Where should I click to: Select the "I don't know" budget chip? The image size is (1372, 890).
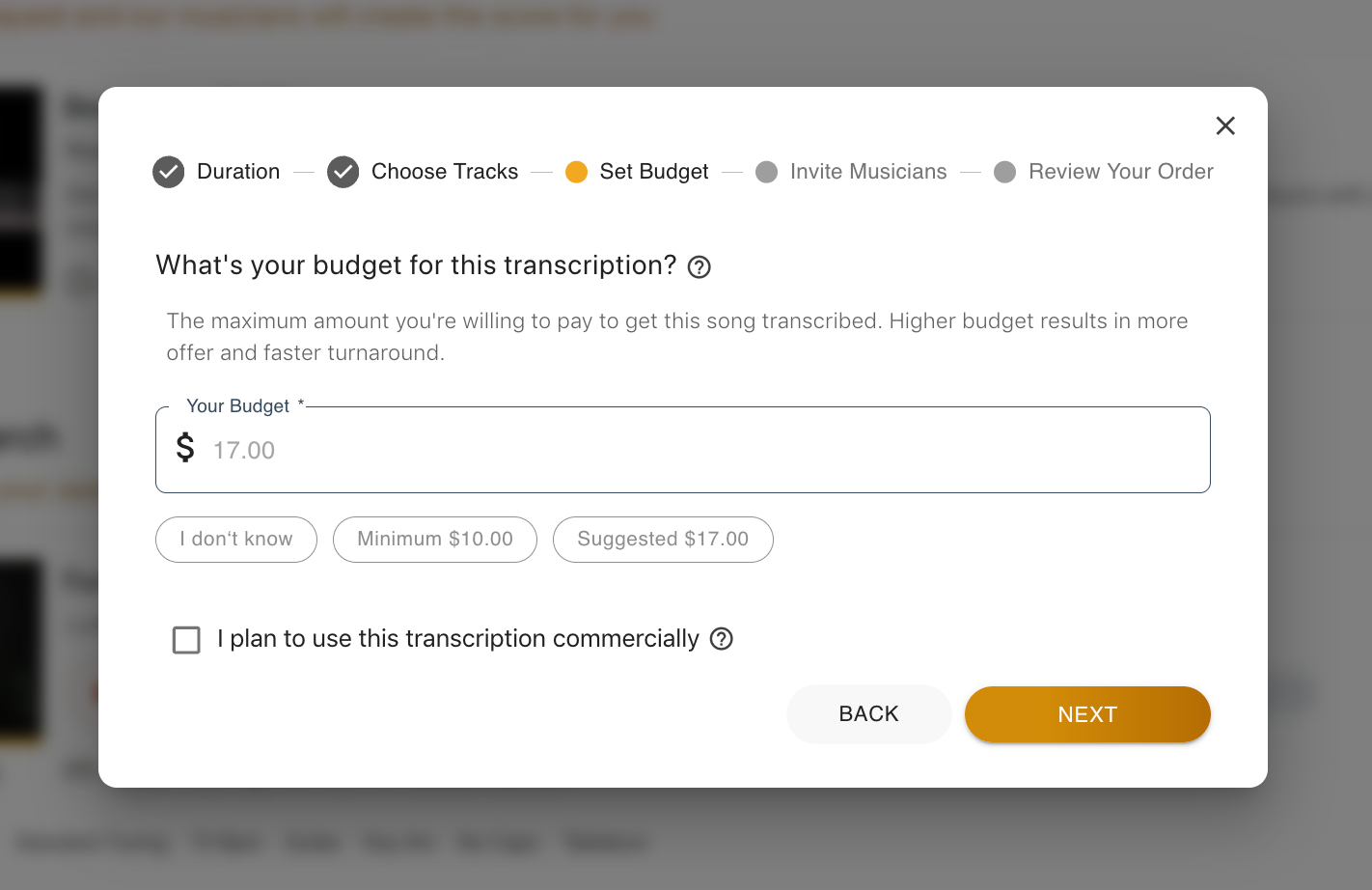[x=236, y=540]
